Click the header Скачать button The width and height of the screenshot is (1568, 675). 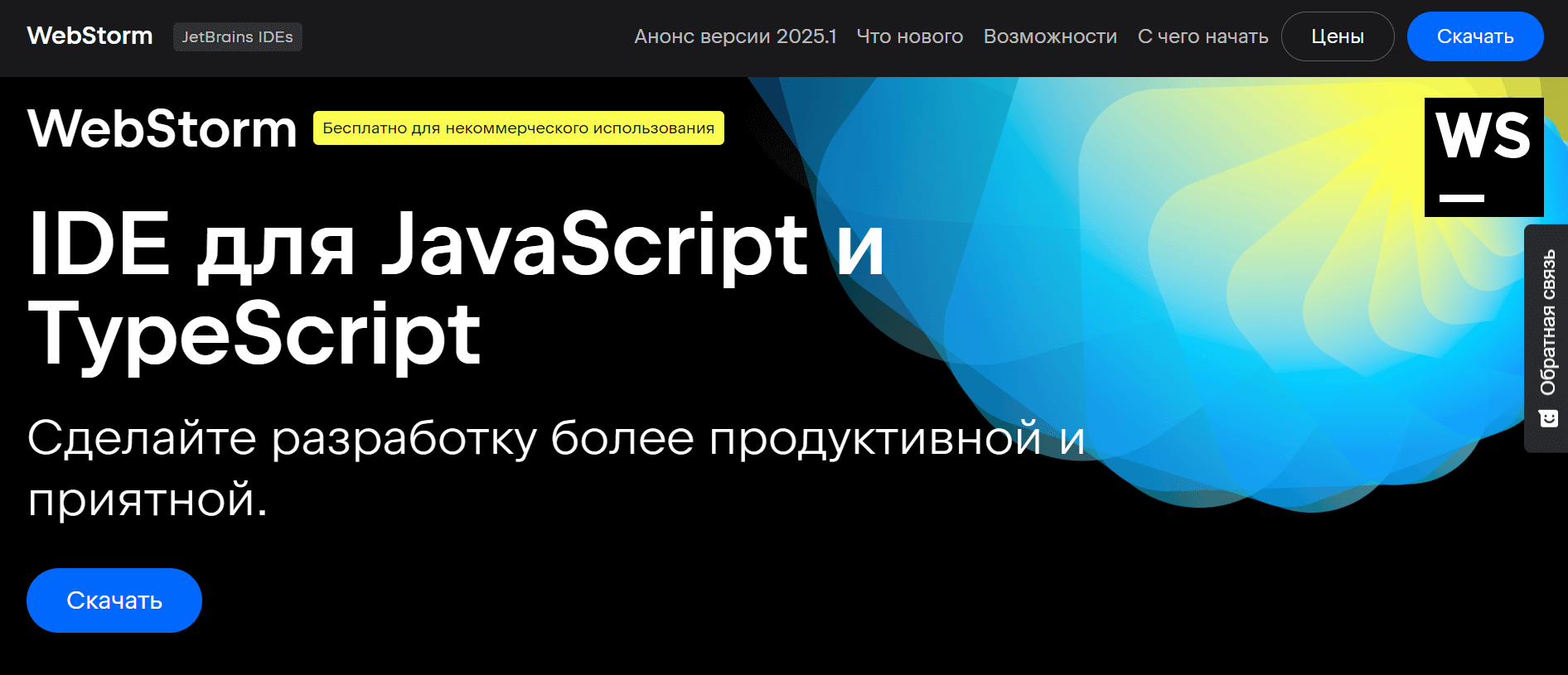[x=1475, y=36]
